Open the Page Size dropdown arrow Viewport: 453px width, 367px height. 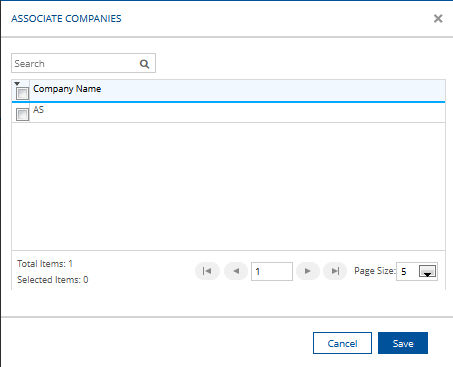427,271
